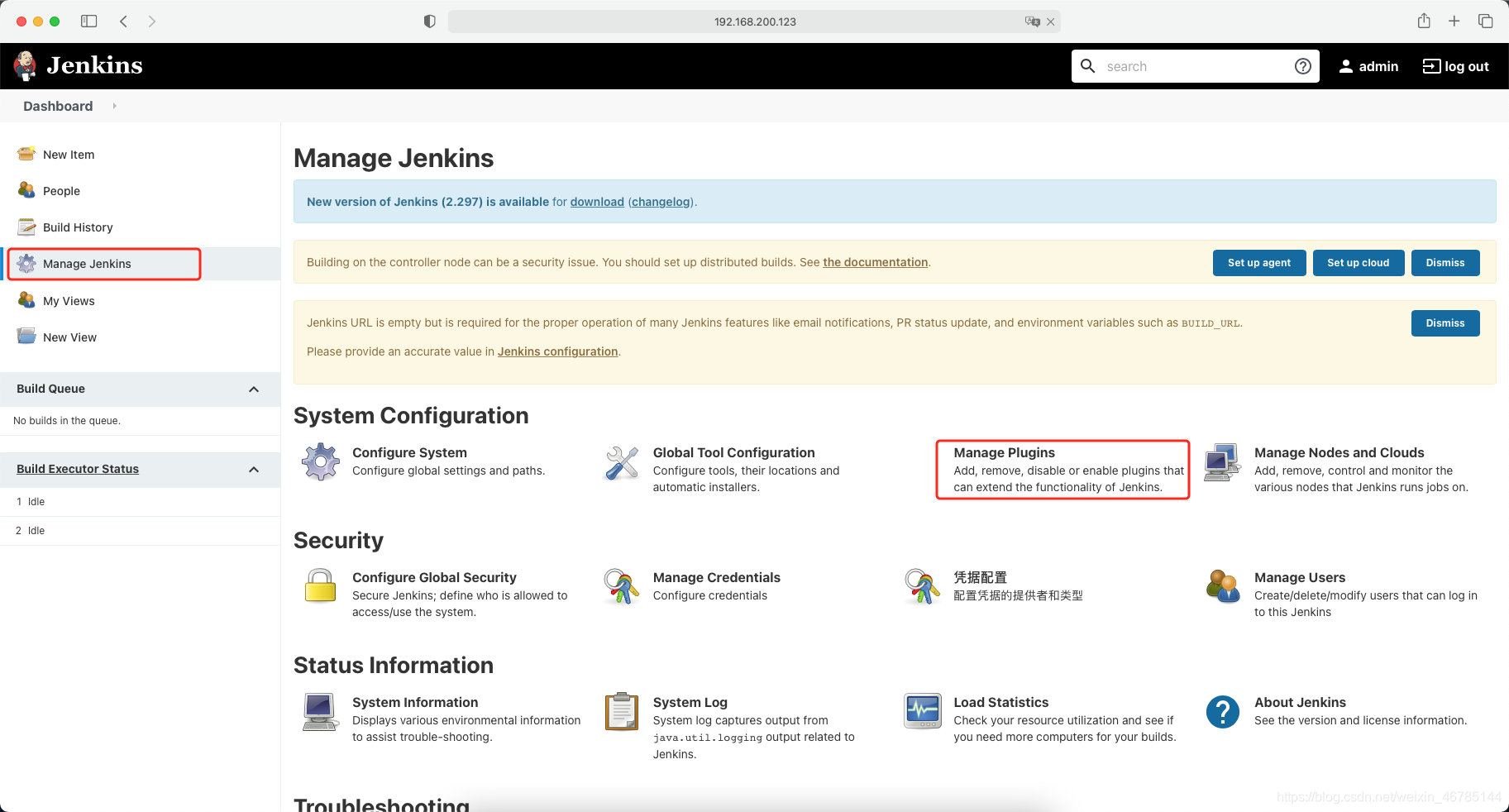Open My Views in side menu
The width and height of the screenshot is (1509, 812).
[69, 301]
